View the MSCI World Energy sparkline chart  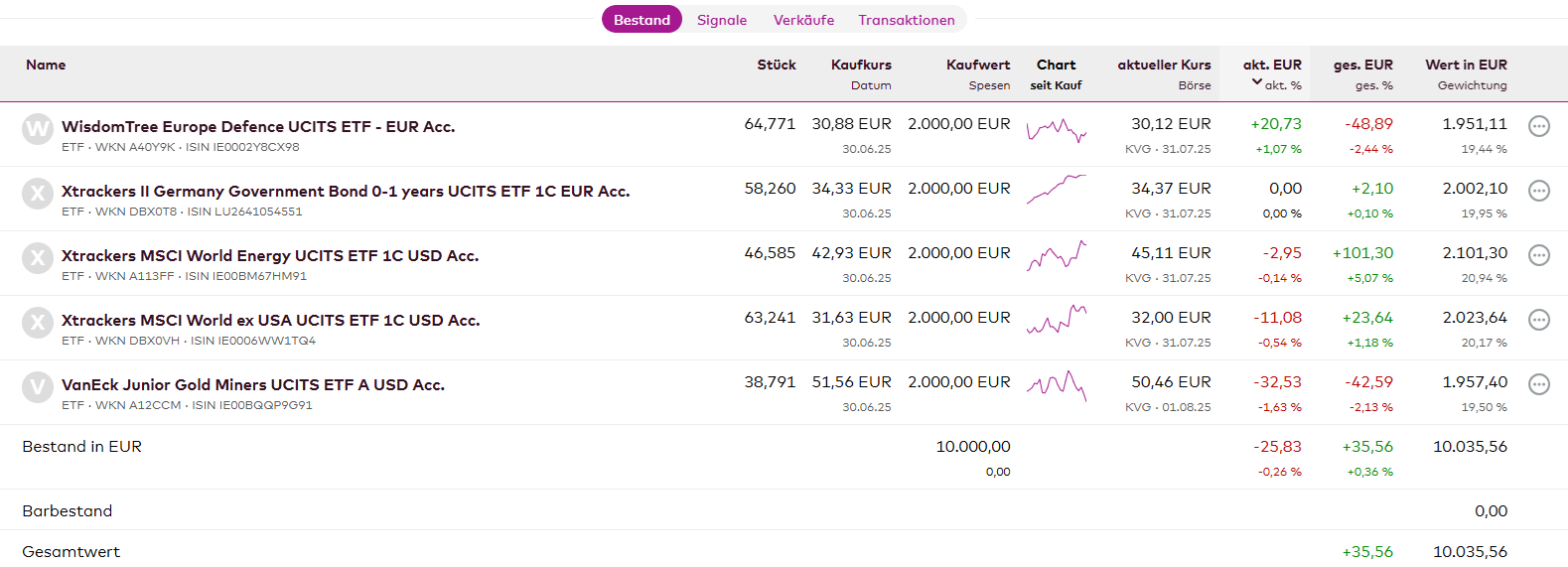pos(1057,255)
